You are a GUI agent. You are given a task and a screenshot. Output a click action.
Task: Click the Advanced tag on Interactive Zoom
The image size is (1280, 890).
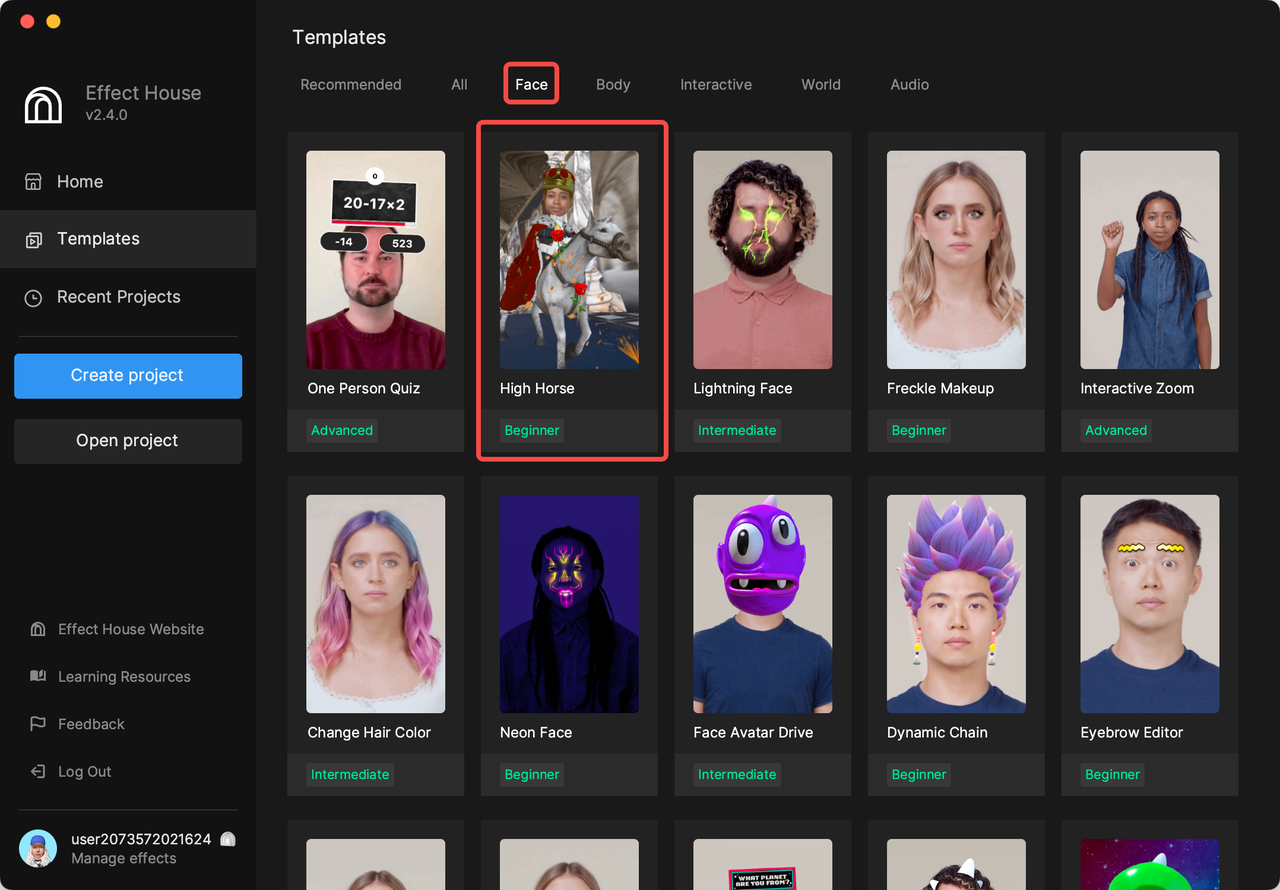1116,431
